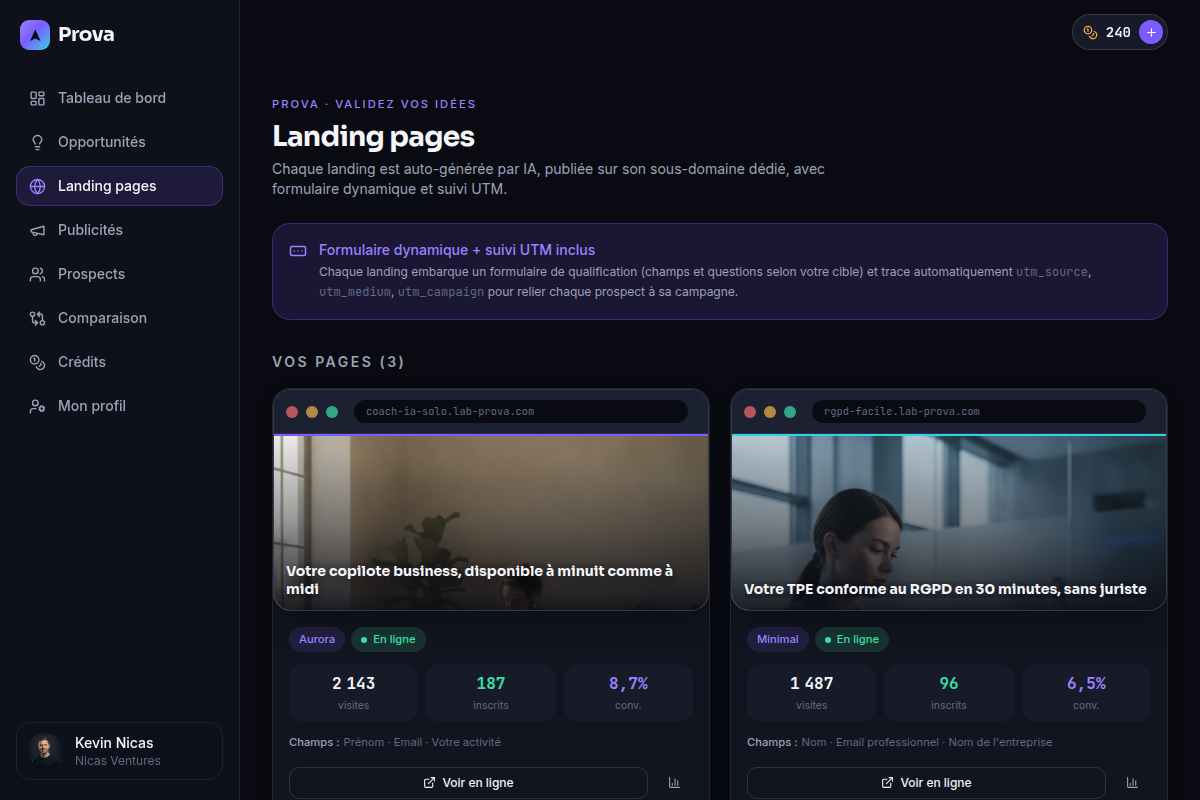Click the Prospects people icon
The height and width of the screenshot is (800, 1200).
pyautogui.click(x=38, y=274)
